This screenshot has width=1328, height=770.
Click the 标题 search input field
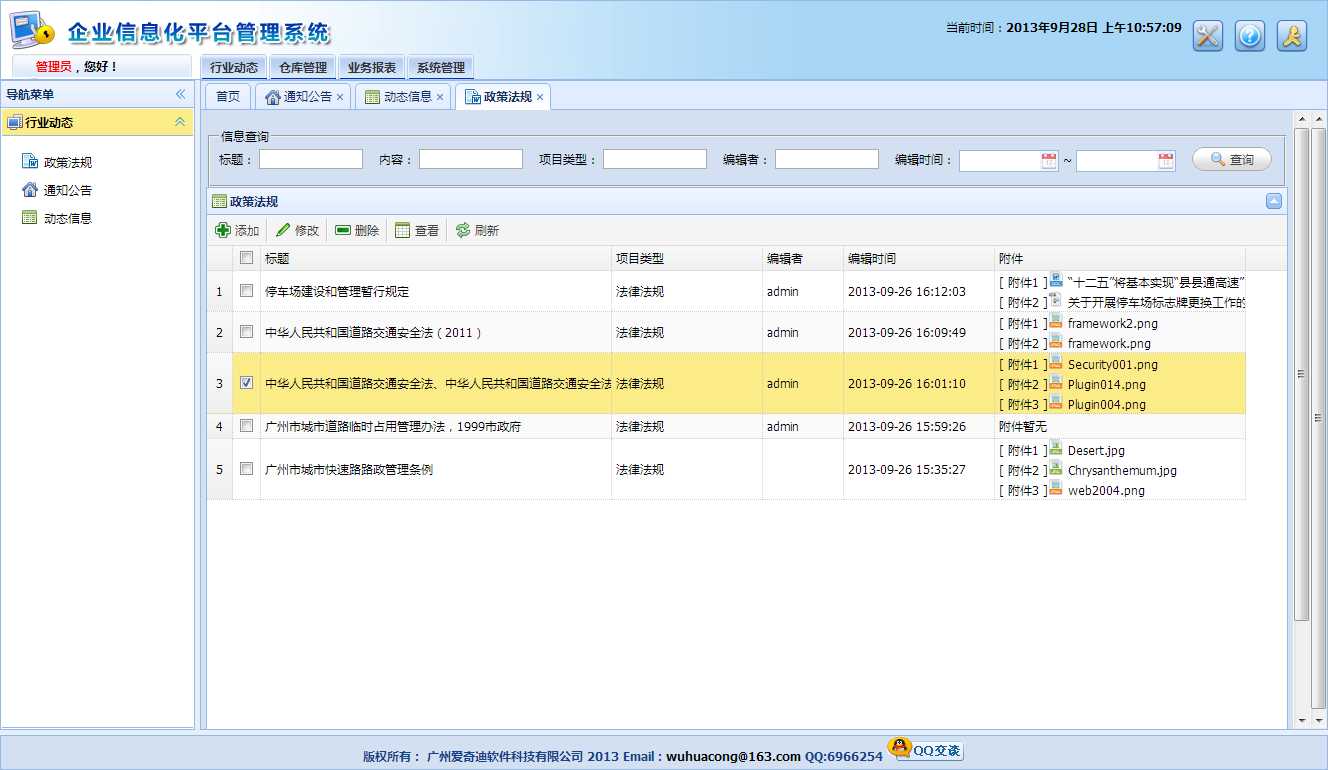[311, 159]
